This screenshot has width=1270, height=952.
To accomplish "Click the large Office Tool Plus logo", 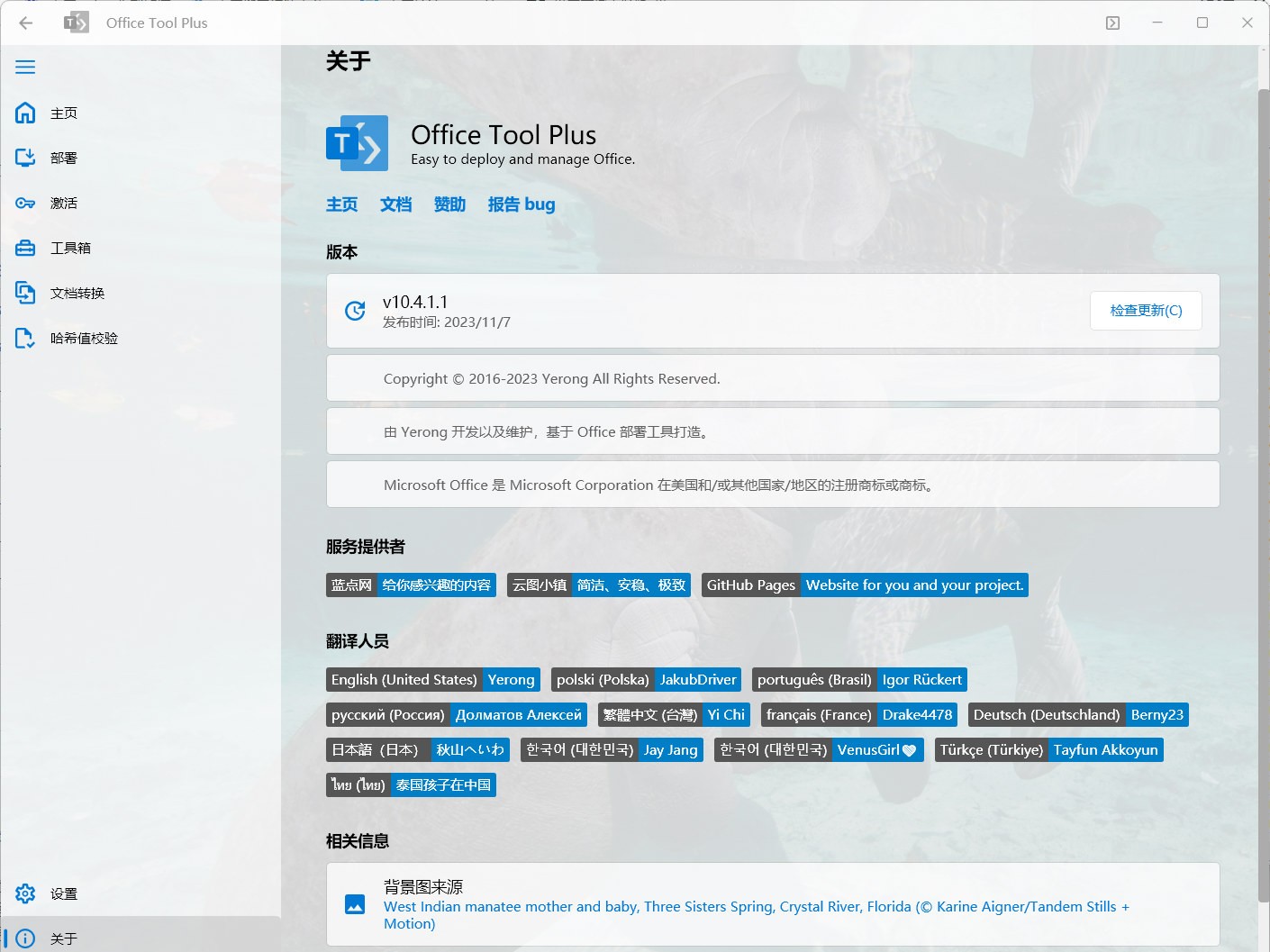I will 357,143.
